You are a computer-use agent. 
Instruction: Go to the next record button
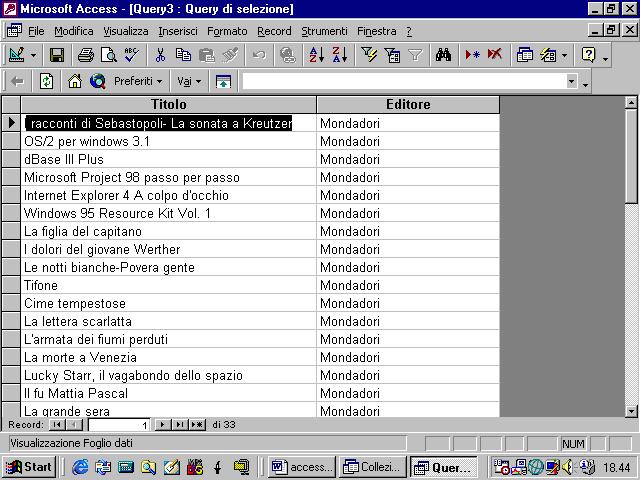pyautogui.click(x=162, y=425)
